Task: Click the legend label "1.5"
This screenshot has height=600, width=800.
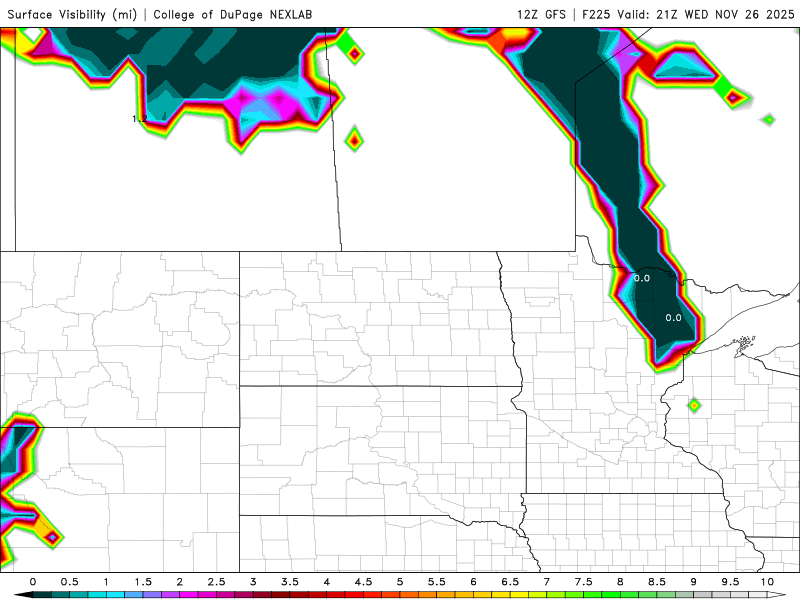Action: 143,582
